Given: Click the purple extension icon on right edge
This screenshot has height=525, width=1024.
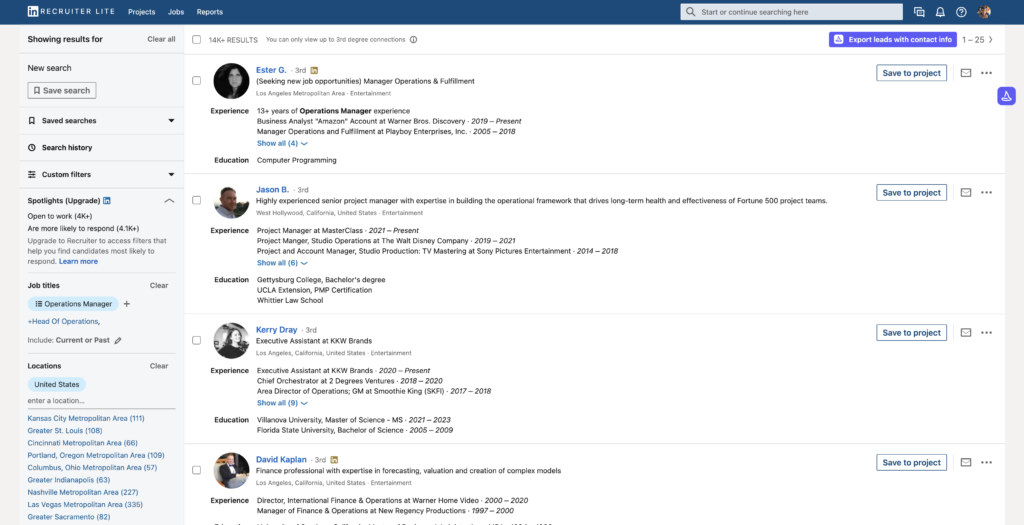Looking at the screenshot, I should click(x=1006, y=96).
